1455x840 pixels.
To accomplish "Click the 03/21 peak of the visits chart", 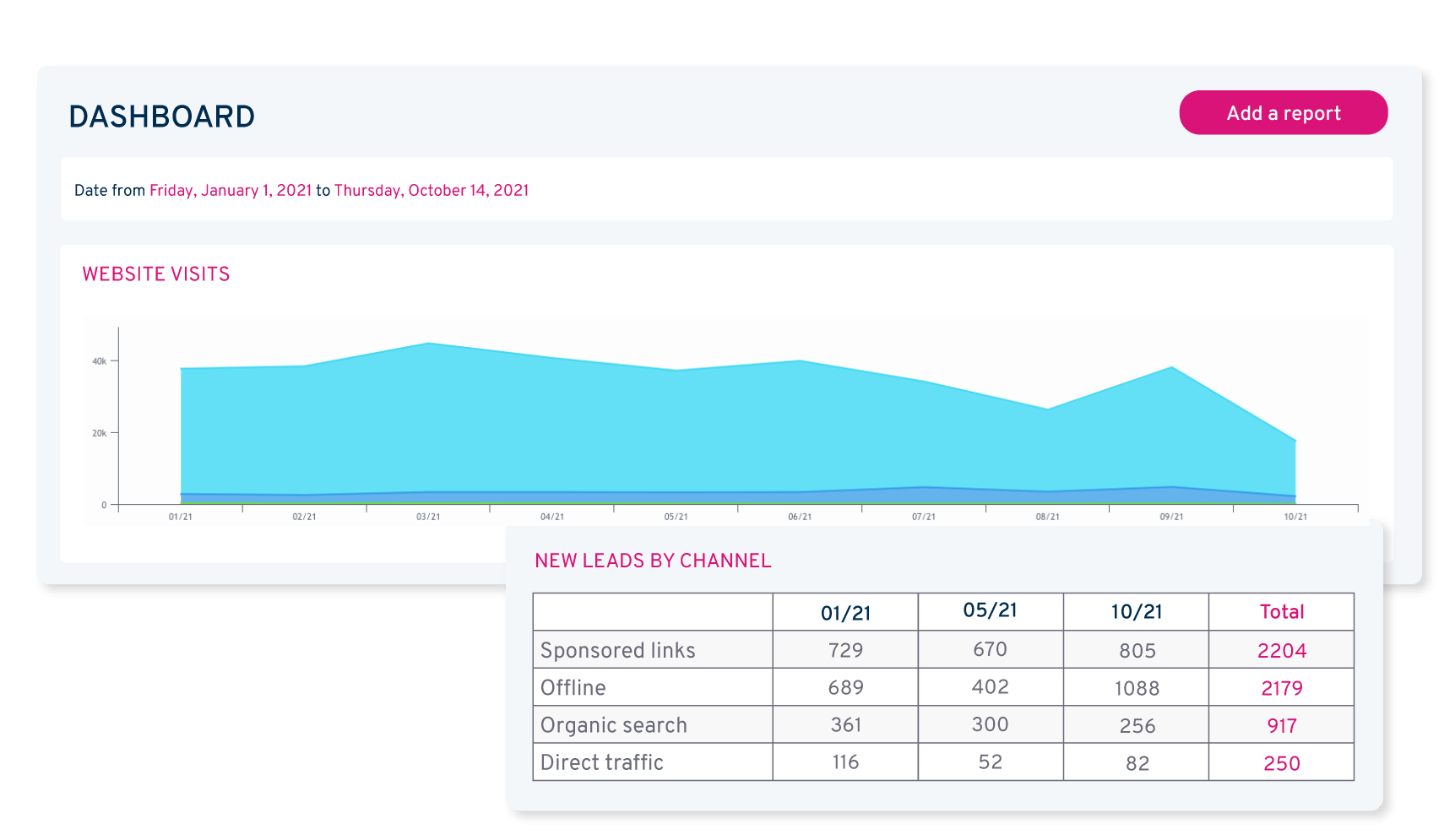I will [x=429, y=344].
